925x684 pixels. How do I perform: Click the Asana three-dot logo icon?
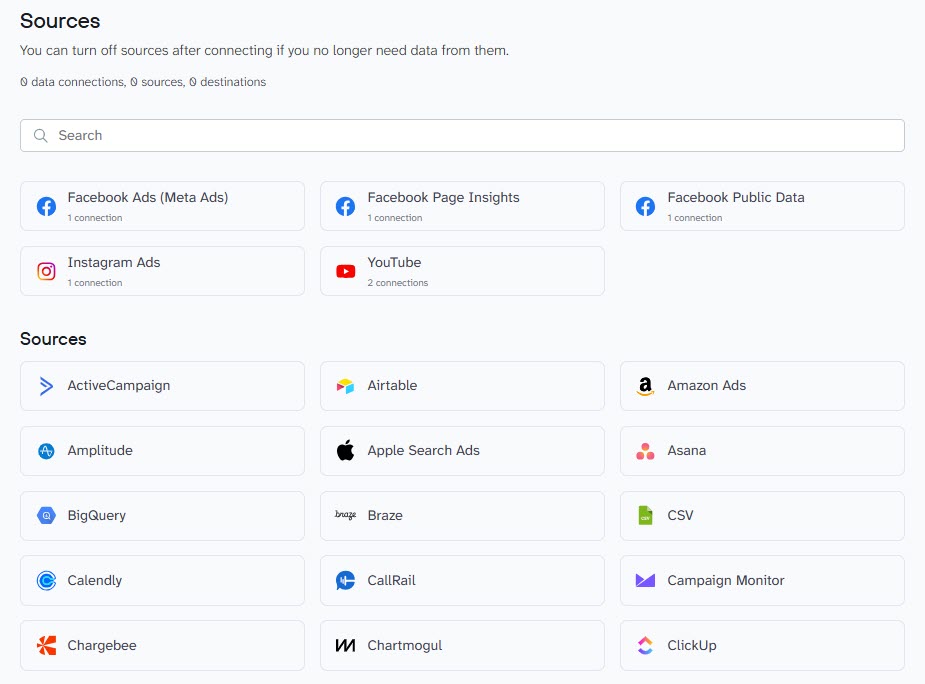click(x=645, y=451)
